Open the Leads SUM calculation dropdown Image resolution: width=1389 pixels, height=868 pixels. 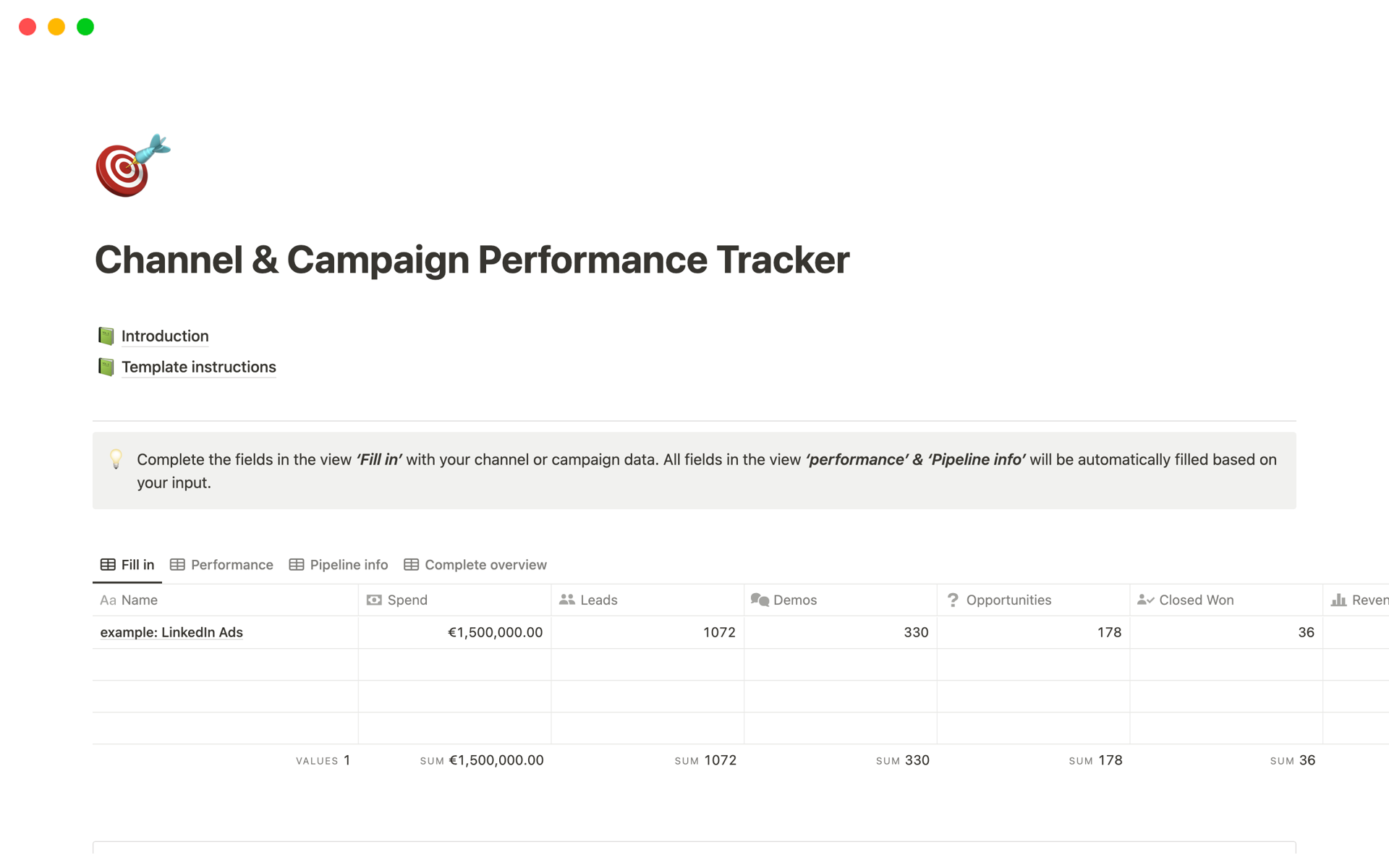[705, 760]
